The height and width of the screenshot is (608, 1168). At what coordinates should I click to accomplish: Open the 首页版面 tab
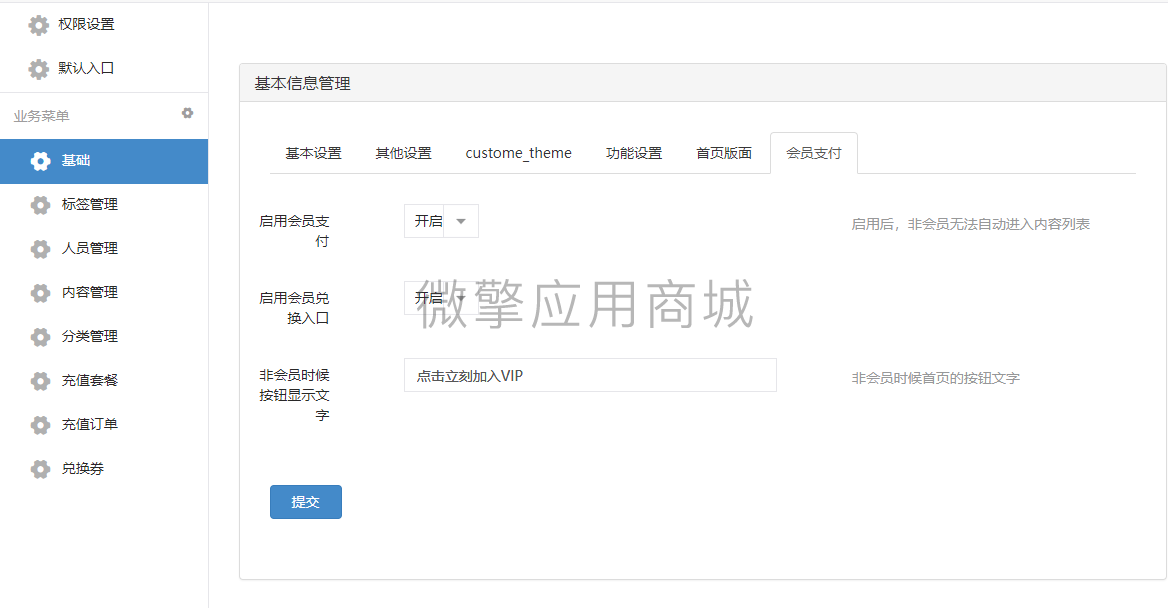click(724, 152)
